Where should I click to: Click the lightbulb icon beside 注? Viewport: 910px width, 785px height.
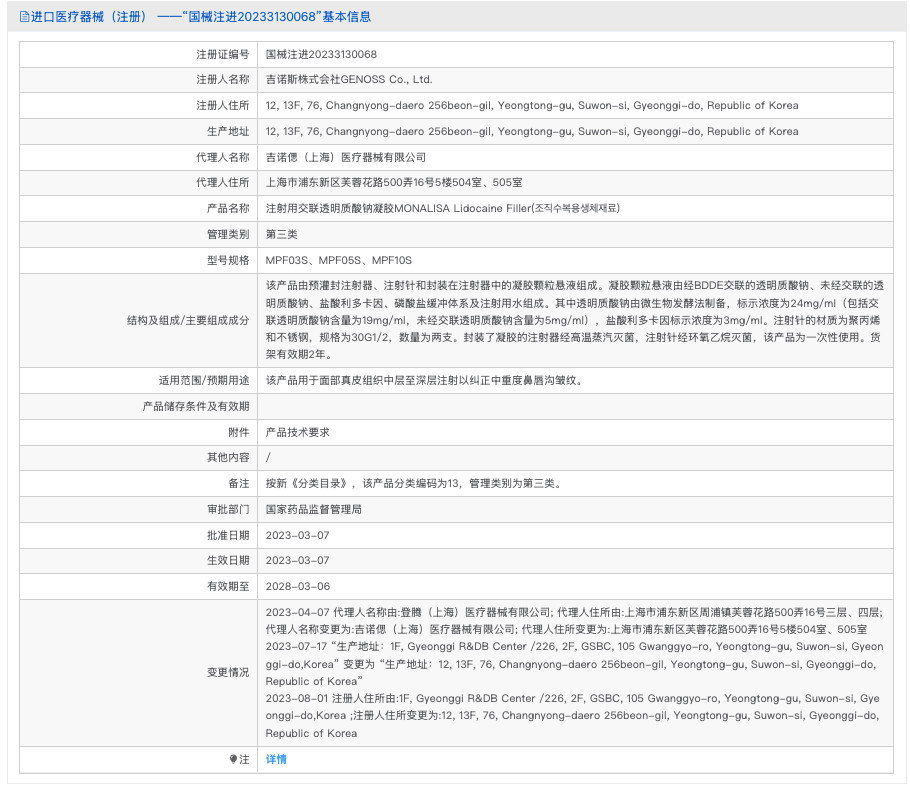tap(233, 759)
